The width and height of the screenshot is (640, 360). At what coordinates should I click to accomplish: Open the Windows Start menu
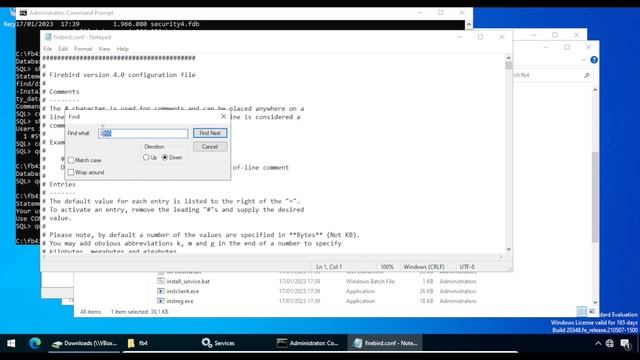click(x=11, y=343)
